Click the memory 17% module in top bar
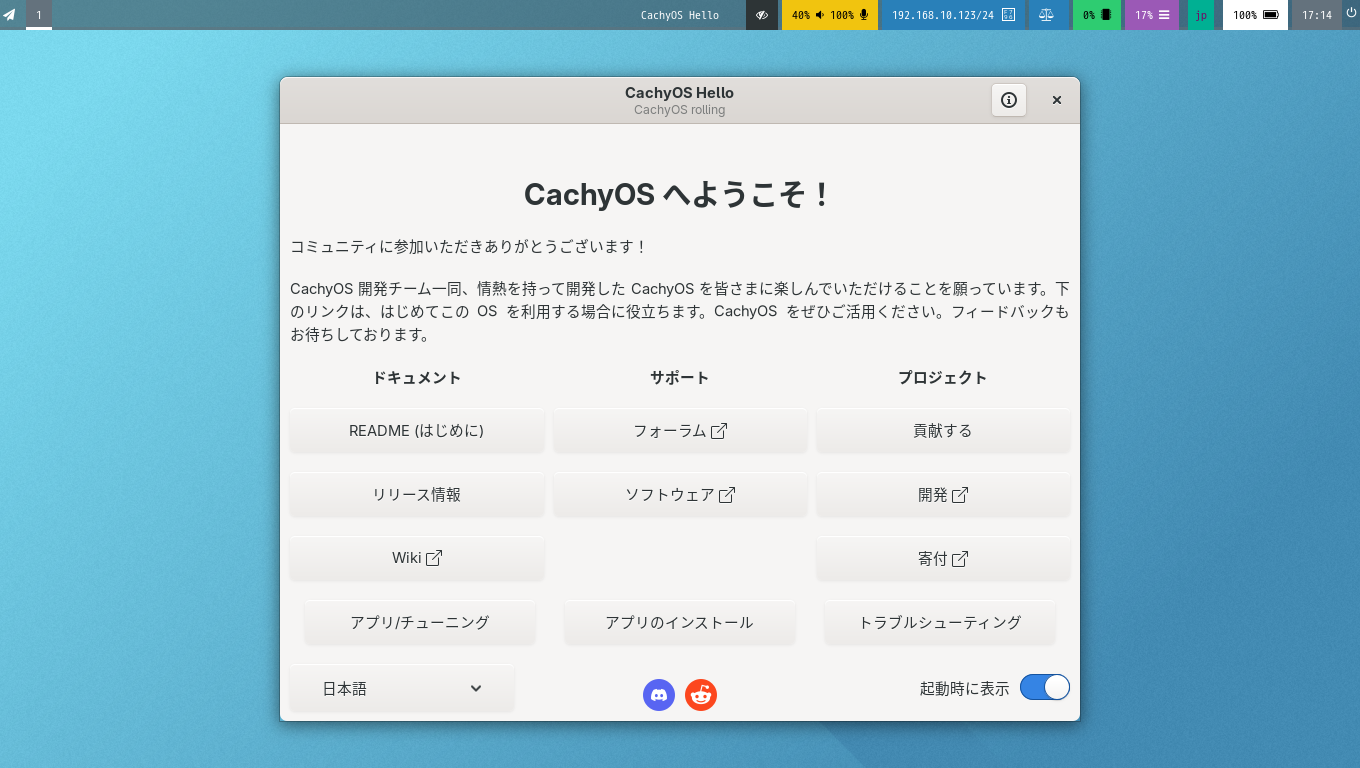The height and width of the screenshot is (768, 1360). (1152, 15)
